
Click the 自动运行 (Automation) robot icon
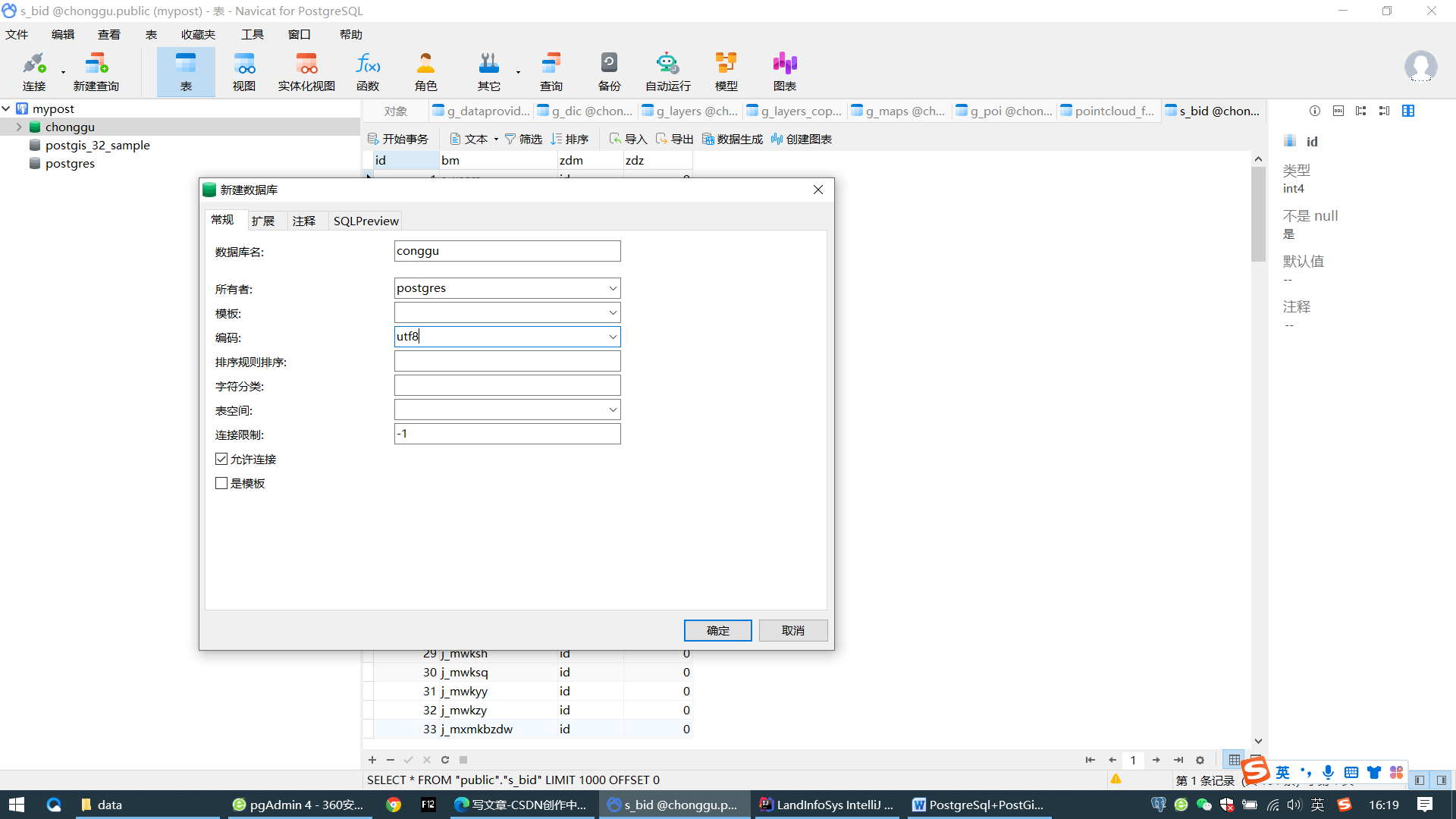click(667, 71)
